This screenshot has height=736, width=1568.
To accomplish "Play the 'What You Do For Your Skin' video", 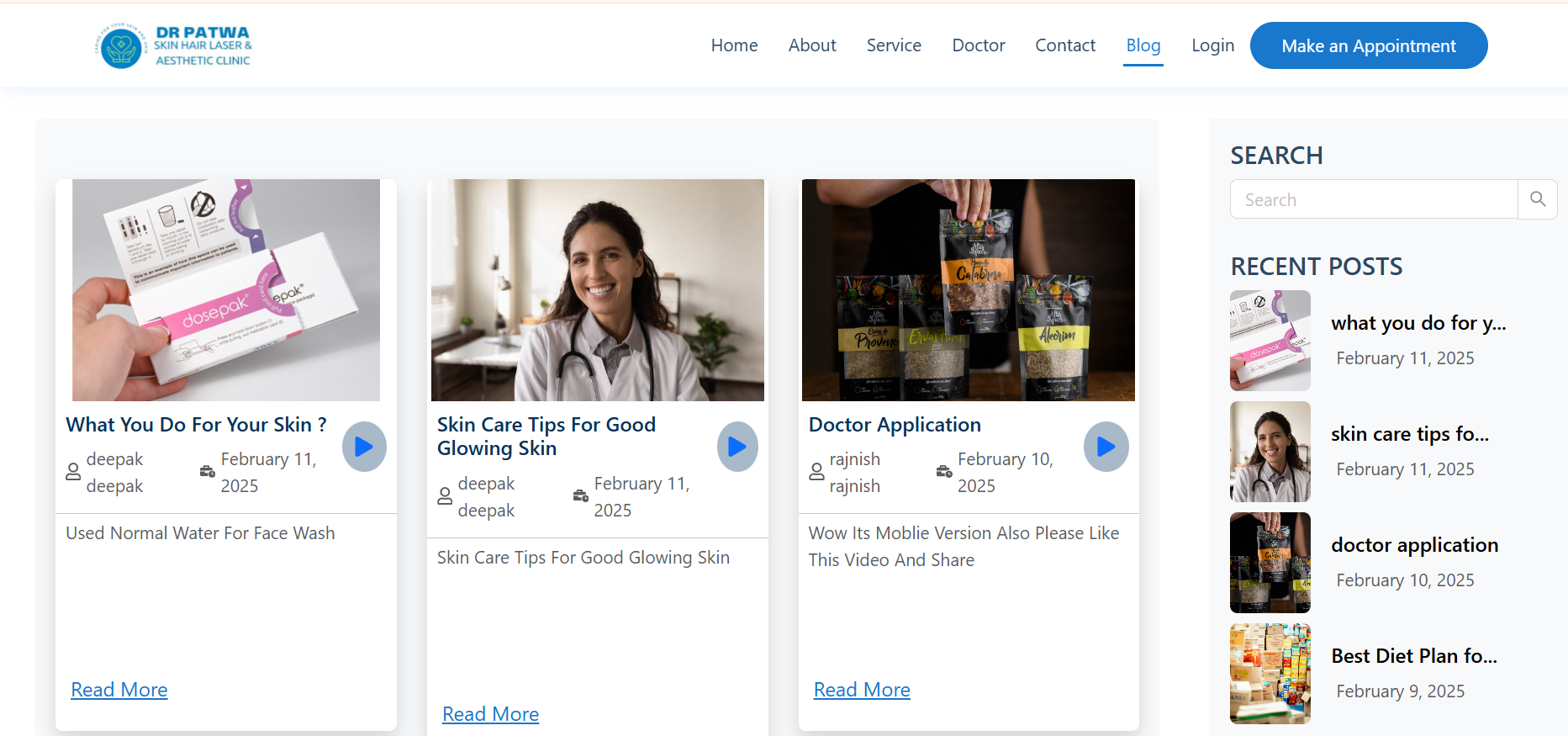I will [364, 447].
